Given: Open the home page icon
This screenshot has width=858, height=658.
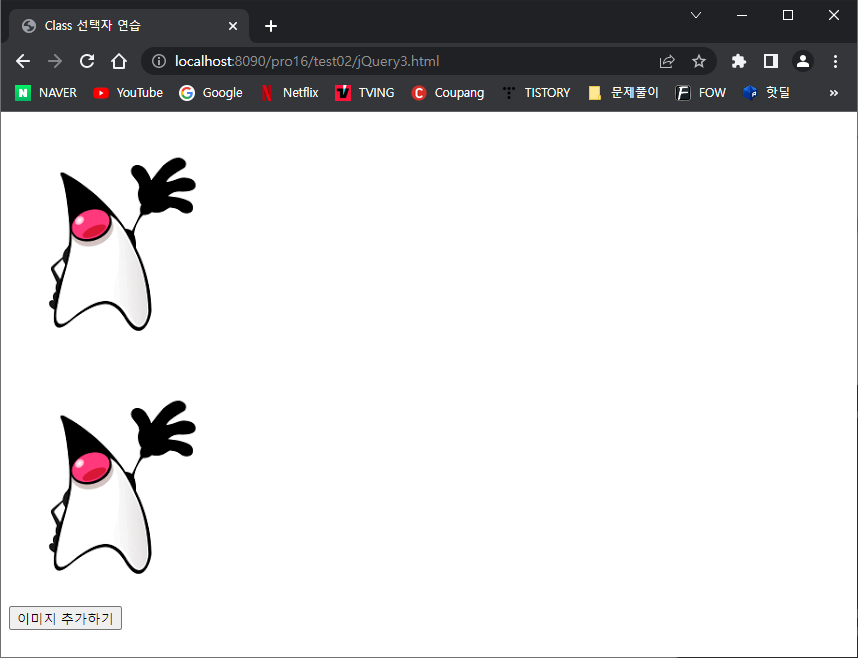Looking at the screenshot, I should coord(119,61).
